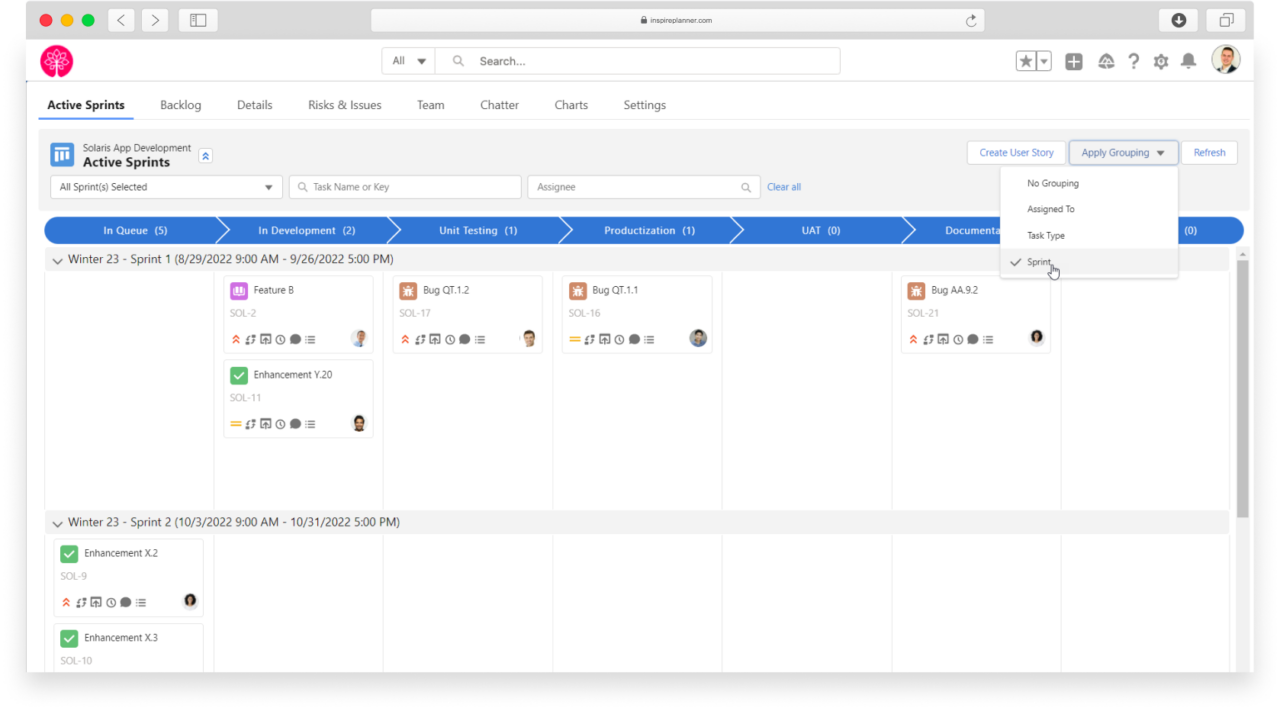The height and width of the screenshot is (711, 1280).
Task: Open the All Sprint(s) Selected dropdown
Action: tap(165, 187)
